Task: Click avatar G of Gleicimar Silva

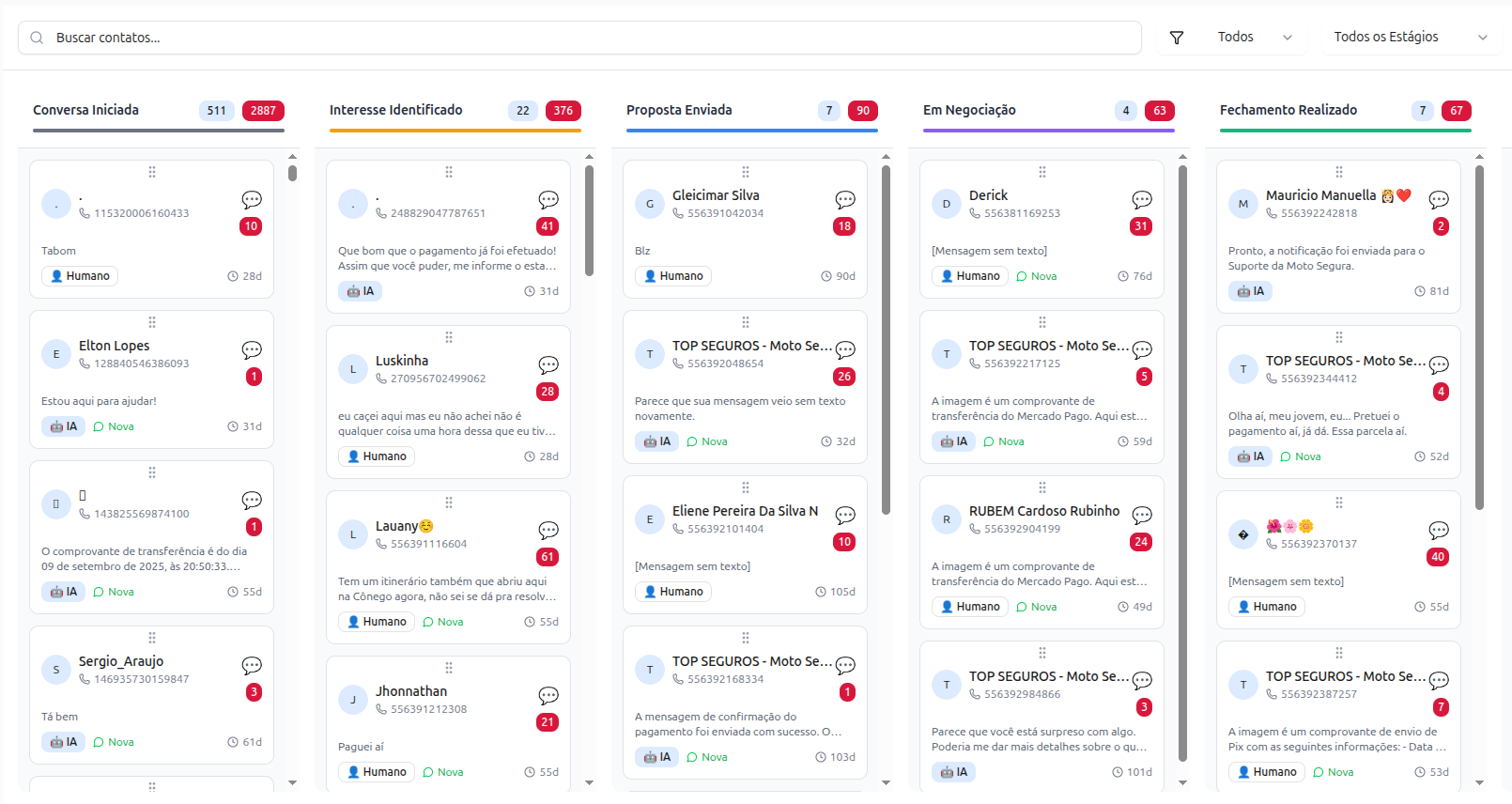Action: click(650, 204)
